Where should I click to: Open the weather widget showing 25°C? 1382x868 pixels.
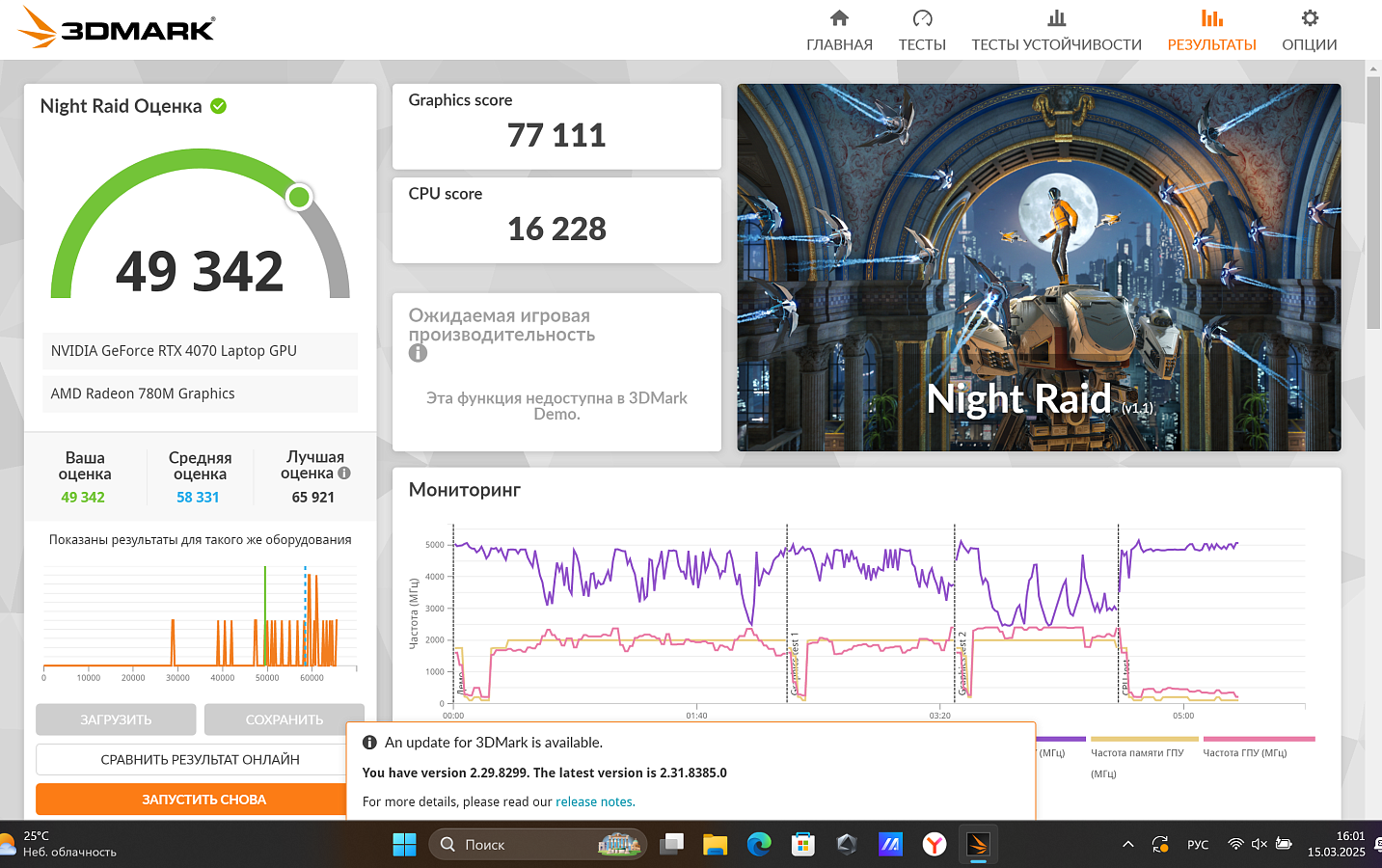coord(60,844)
